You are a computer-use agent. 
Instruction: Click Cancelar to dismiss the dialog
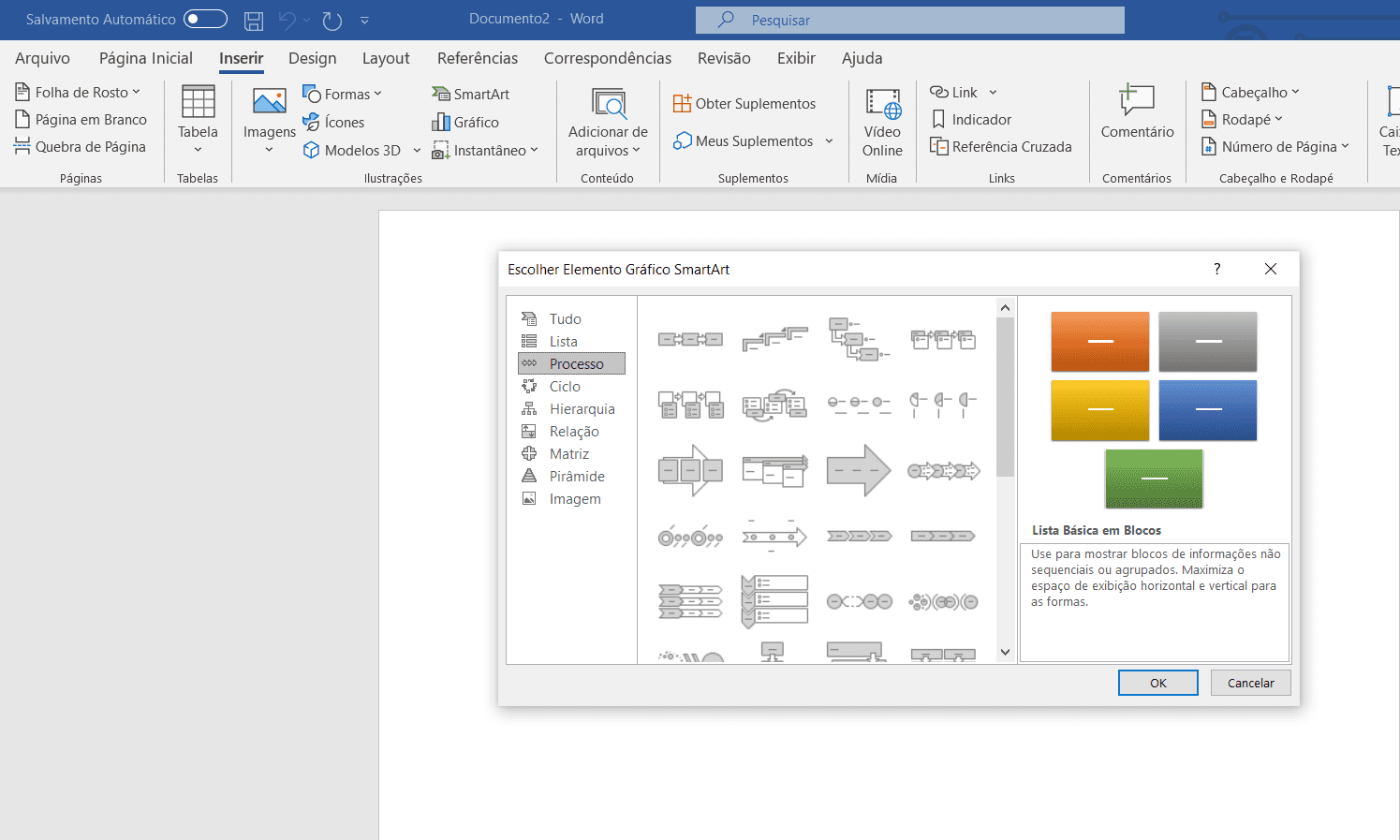click(1250, 683)
